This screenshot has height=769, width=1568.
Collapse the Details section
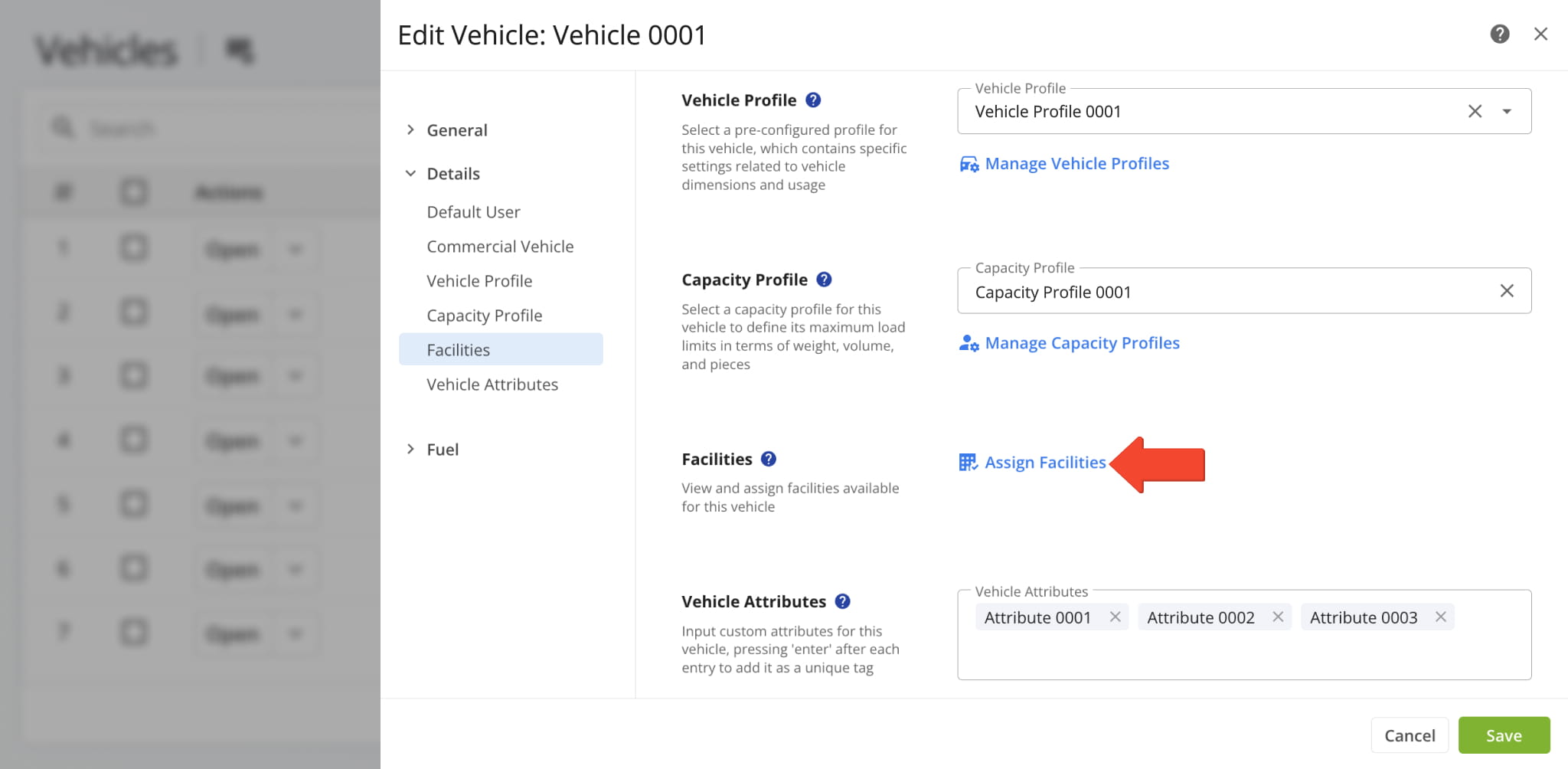[x=410, y=174]
